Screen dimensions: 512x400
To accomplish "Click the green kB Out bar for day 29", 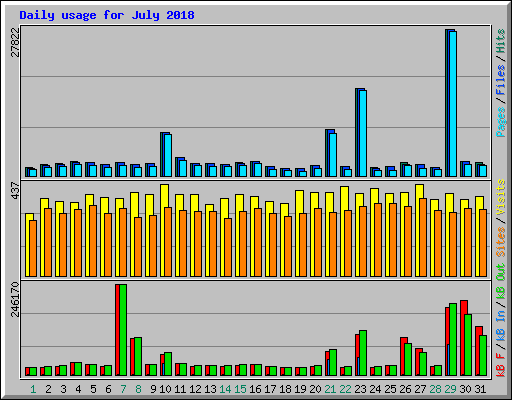I will 453,339.
